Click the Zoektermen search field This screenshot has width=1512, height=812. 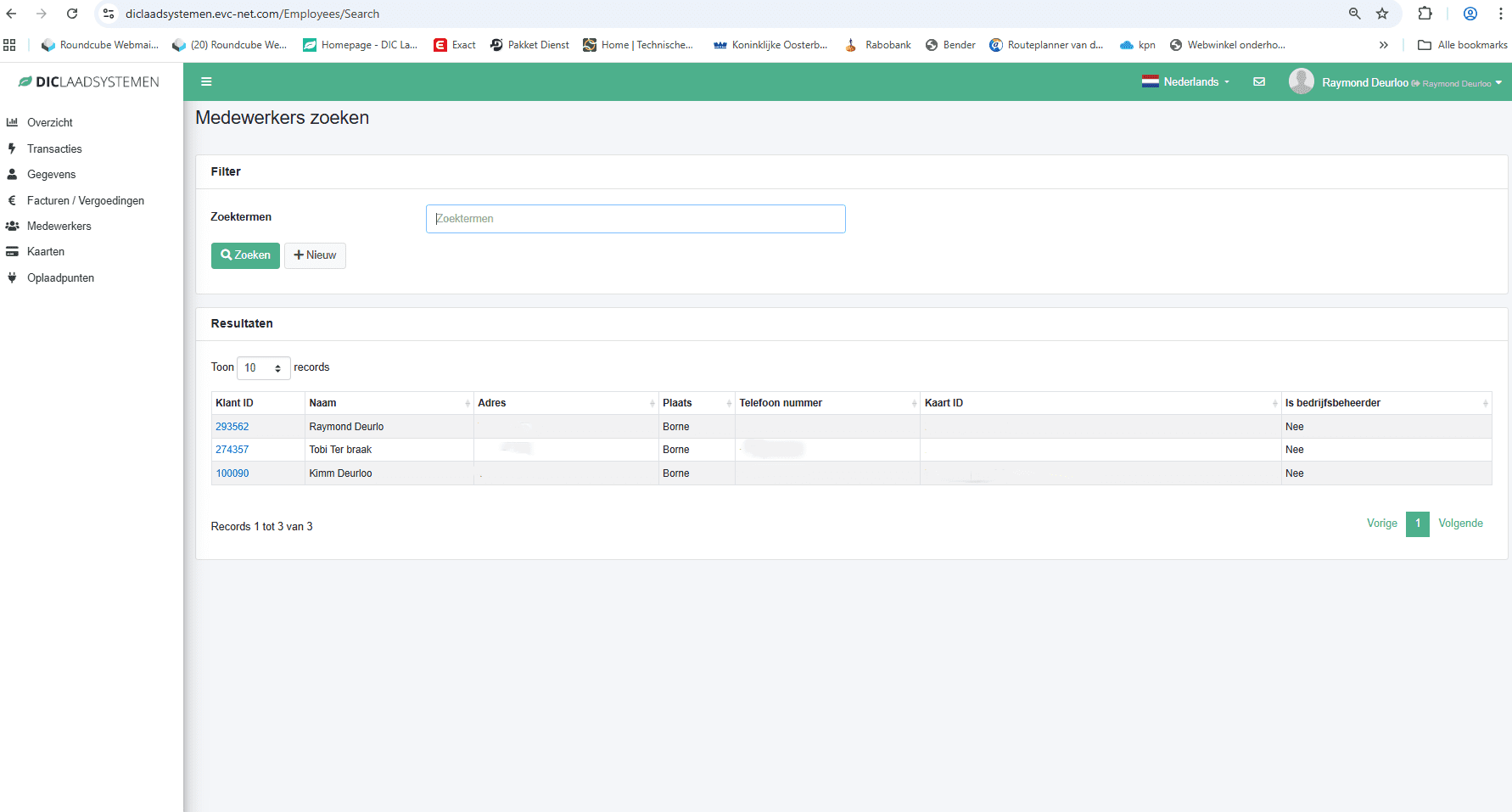click(636, 219)
